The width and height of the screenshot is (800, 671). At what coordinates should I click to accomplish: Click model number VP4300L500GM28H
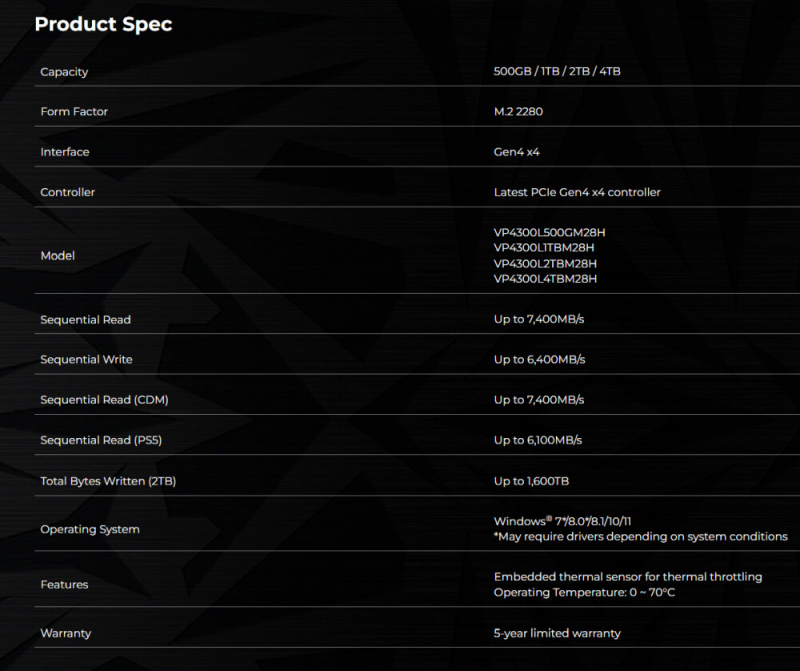click(x=549, y=233)
